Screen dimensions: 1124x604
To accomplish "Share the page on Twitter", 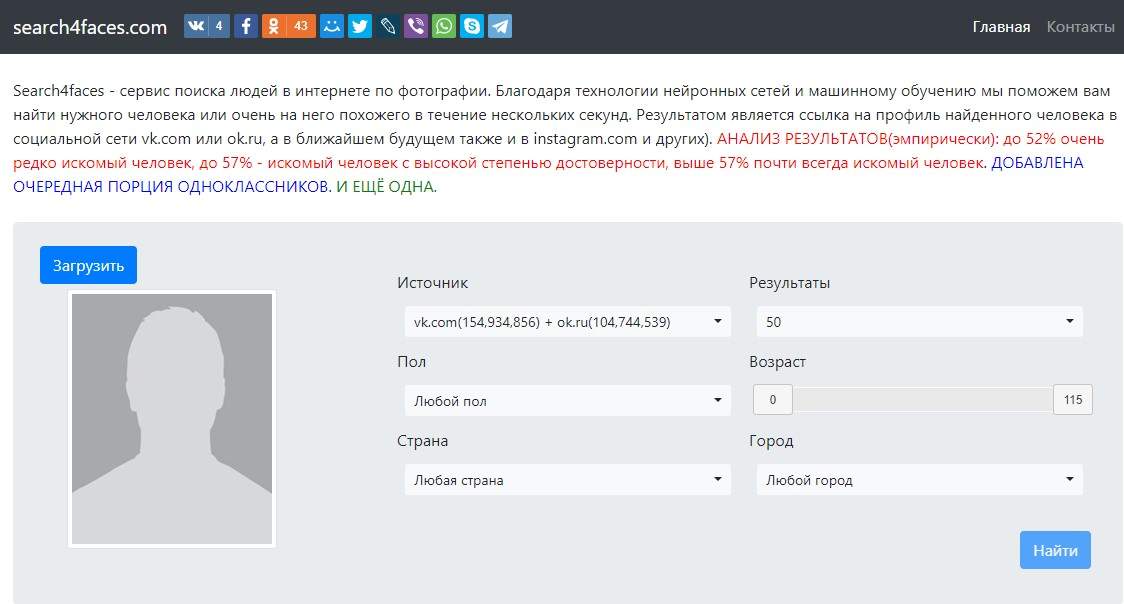I will 360,26.
